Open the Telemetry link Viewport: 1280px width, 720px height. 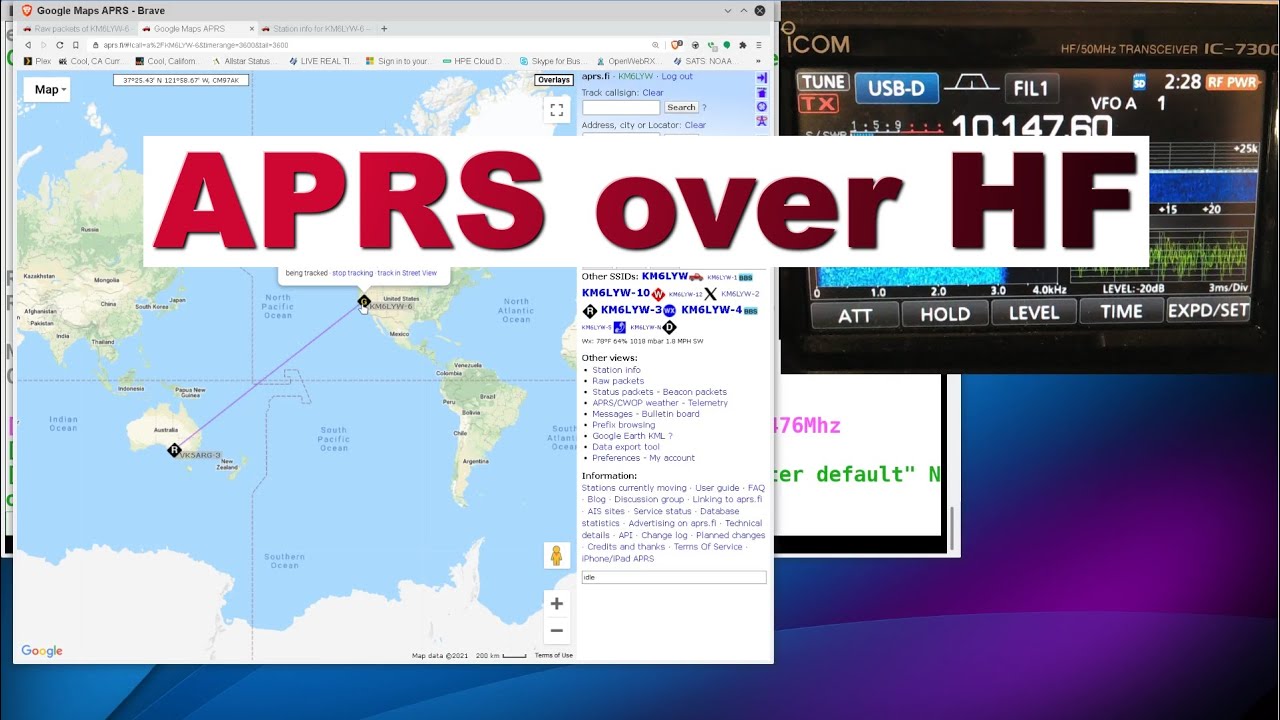[x=708, y=403]
